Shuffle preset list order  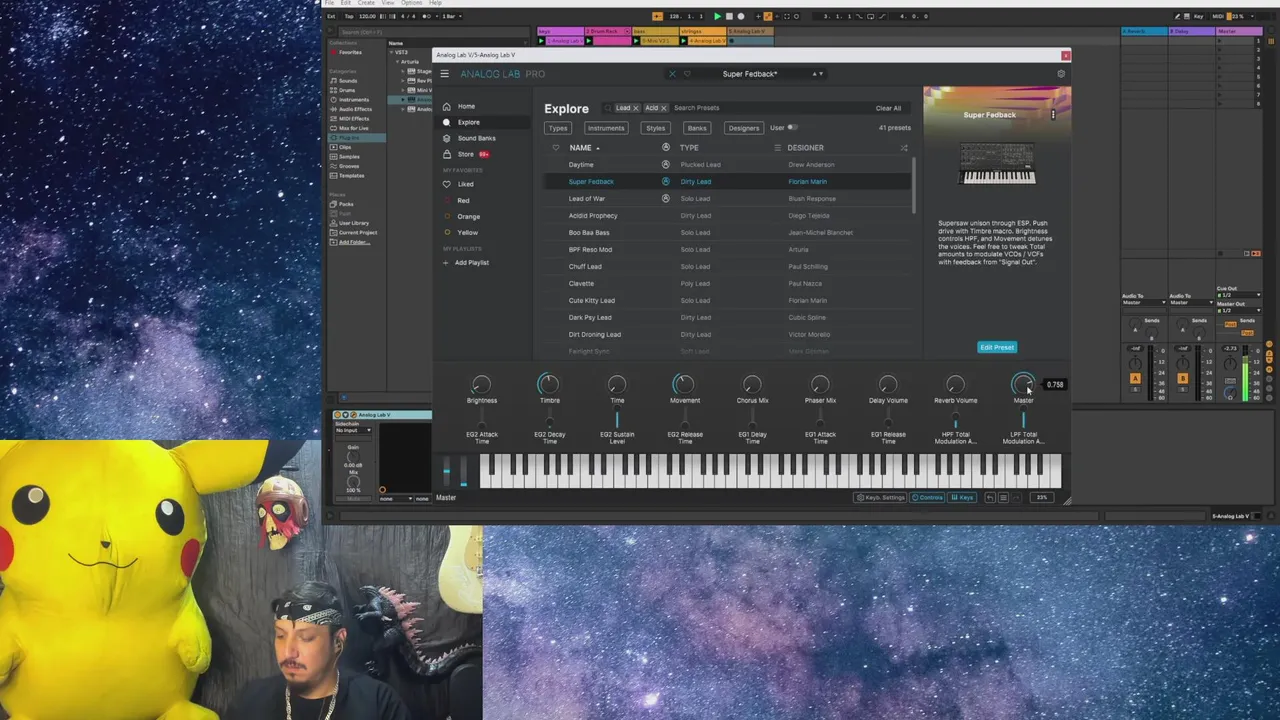coord(903,148)
